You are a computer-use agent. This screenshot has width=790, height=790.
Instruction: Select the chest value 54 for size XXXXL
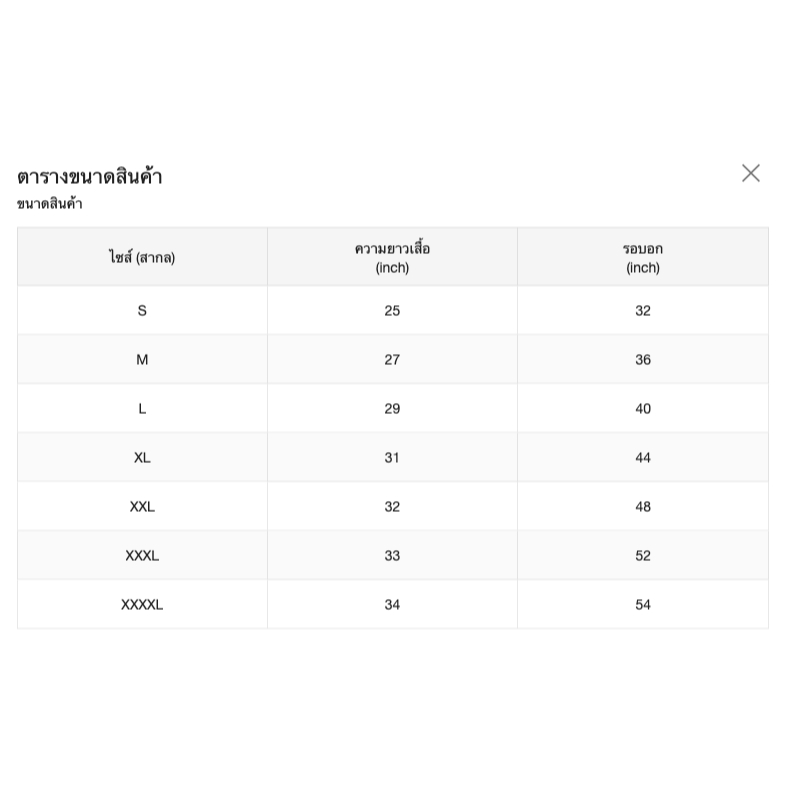[x=643, y=604]
